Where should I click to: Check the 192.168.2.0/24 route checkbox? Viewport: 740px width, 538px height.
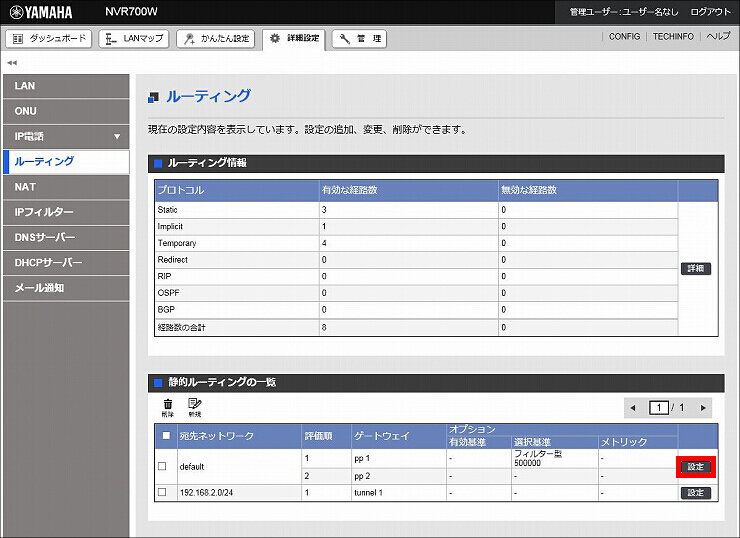click(162, 492)
